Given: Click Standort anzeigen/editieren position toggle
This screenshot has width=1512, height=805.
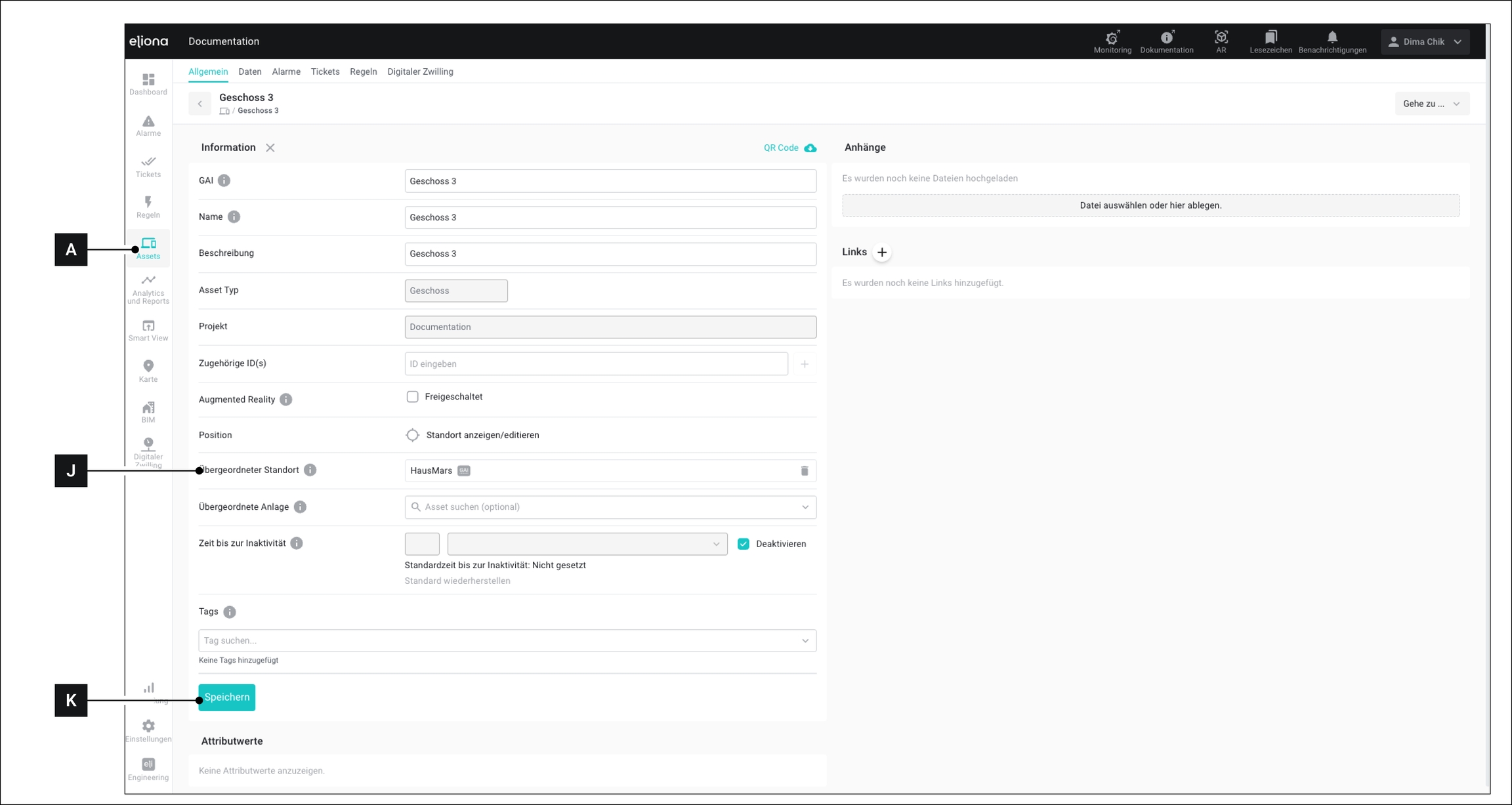Looking at the screenshot, I should 412,436.
